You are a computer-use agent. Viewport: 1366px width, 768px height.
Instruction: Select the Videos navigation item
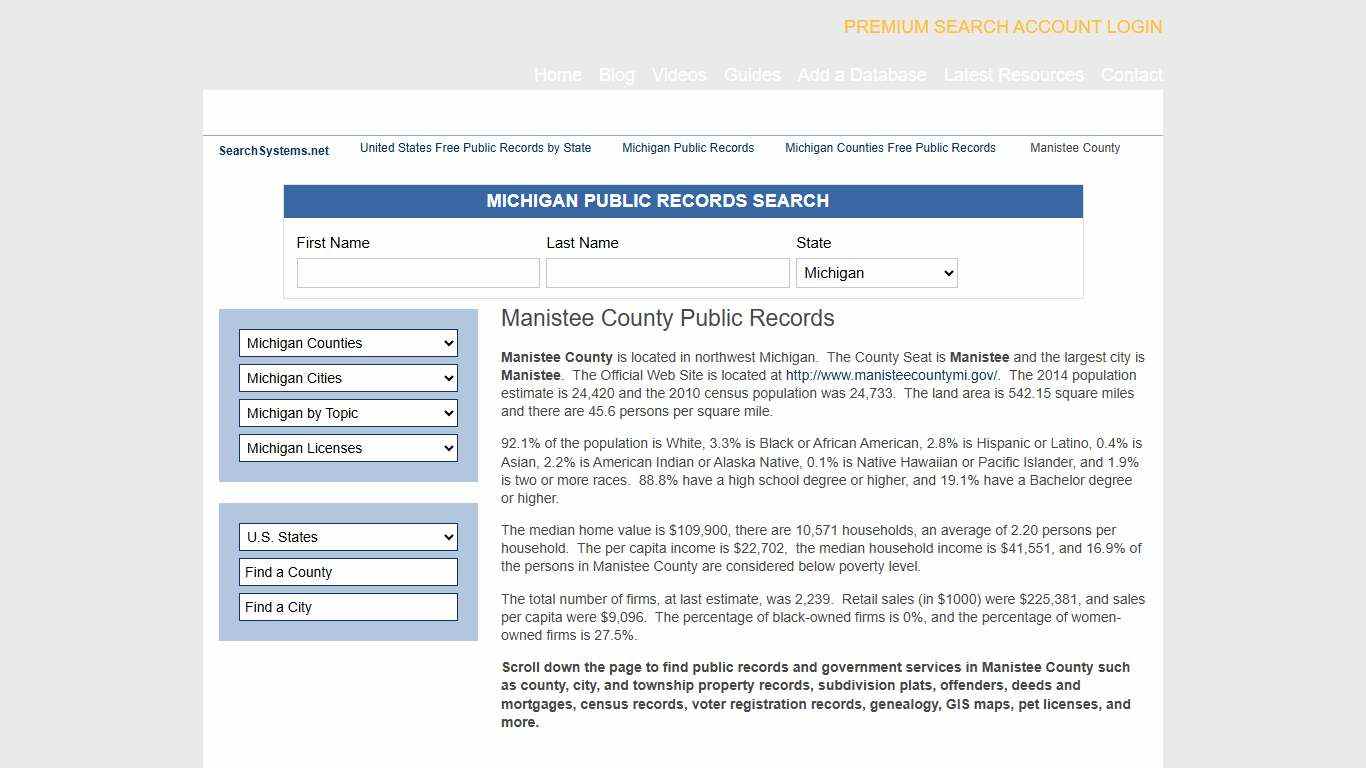click(x=678, y=75)
